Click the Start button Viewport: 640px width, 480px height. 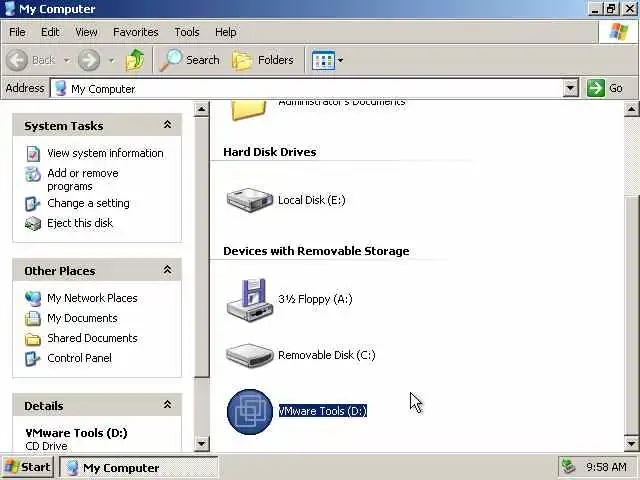pyautogui.click(x=28, y=467)
